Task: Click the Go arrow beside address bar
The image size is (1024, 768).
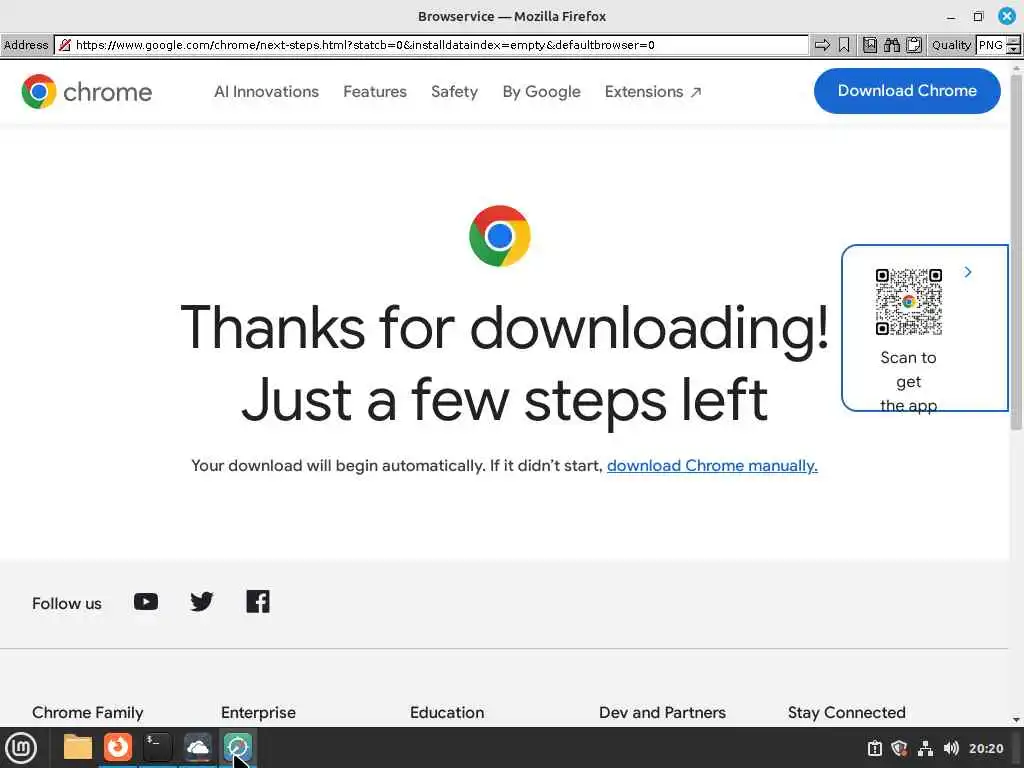Action: [x=822, y=45]
